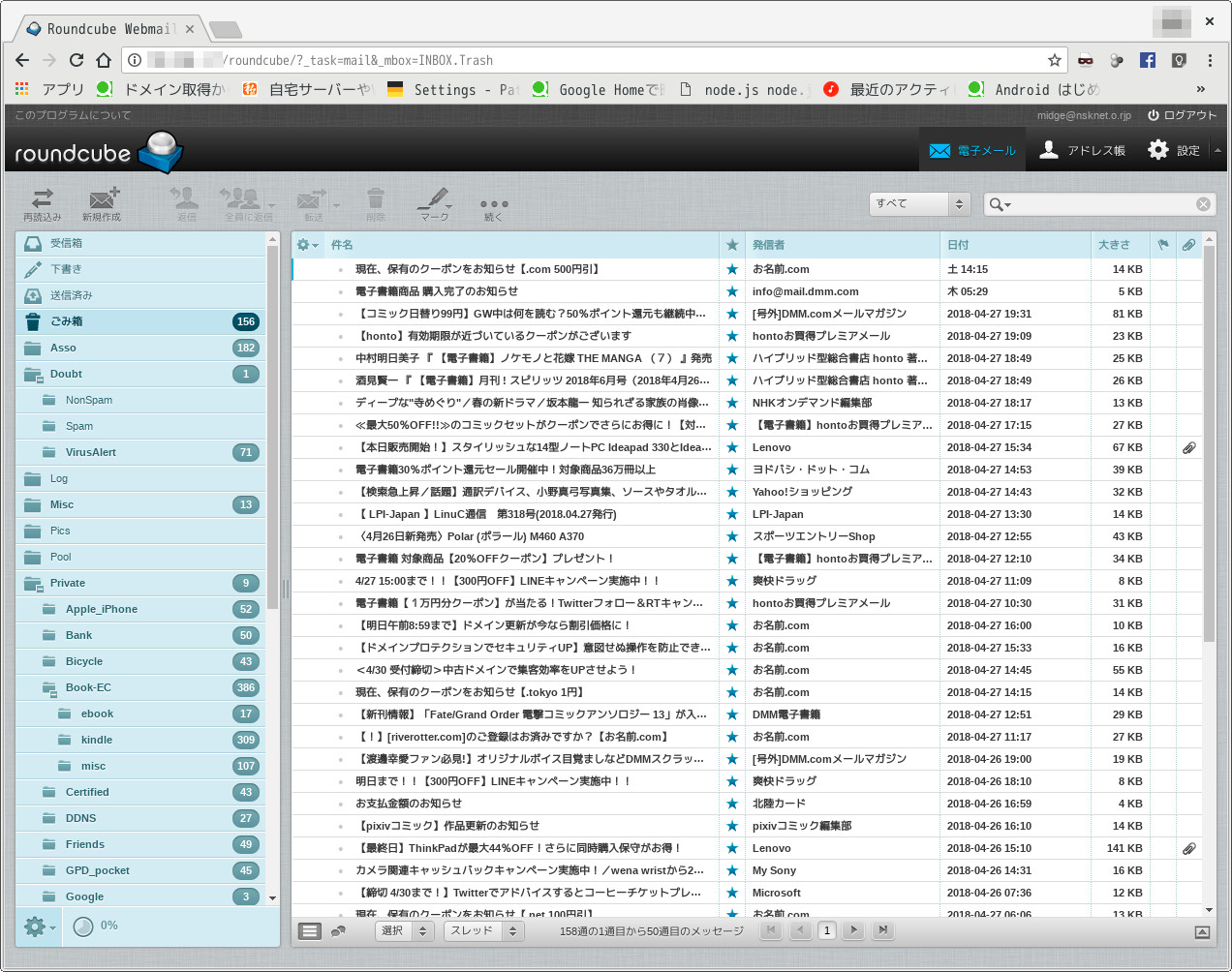Open the kindle folder
1232x972 pixels.
(x=97, y=740)
